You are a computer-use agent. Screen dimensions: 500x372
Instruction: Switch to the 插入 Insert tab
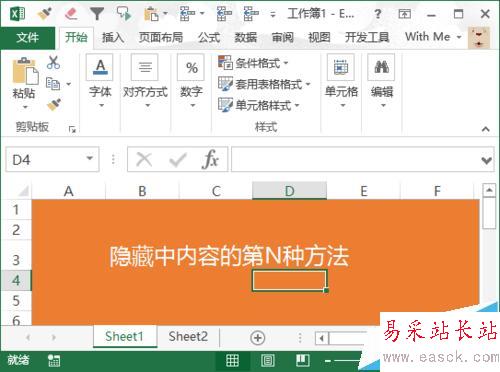coord(113,37)
